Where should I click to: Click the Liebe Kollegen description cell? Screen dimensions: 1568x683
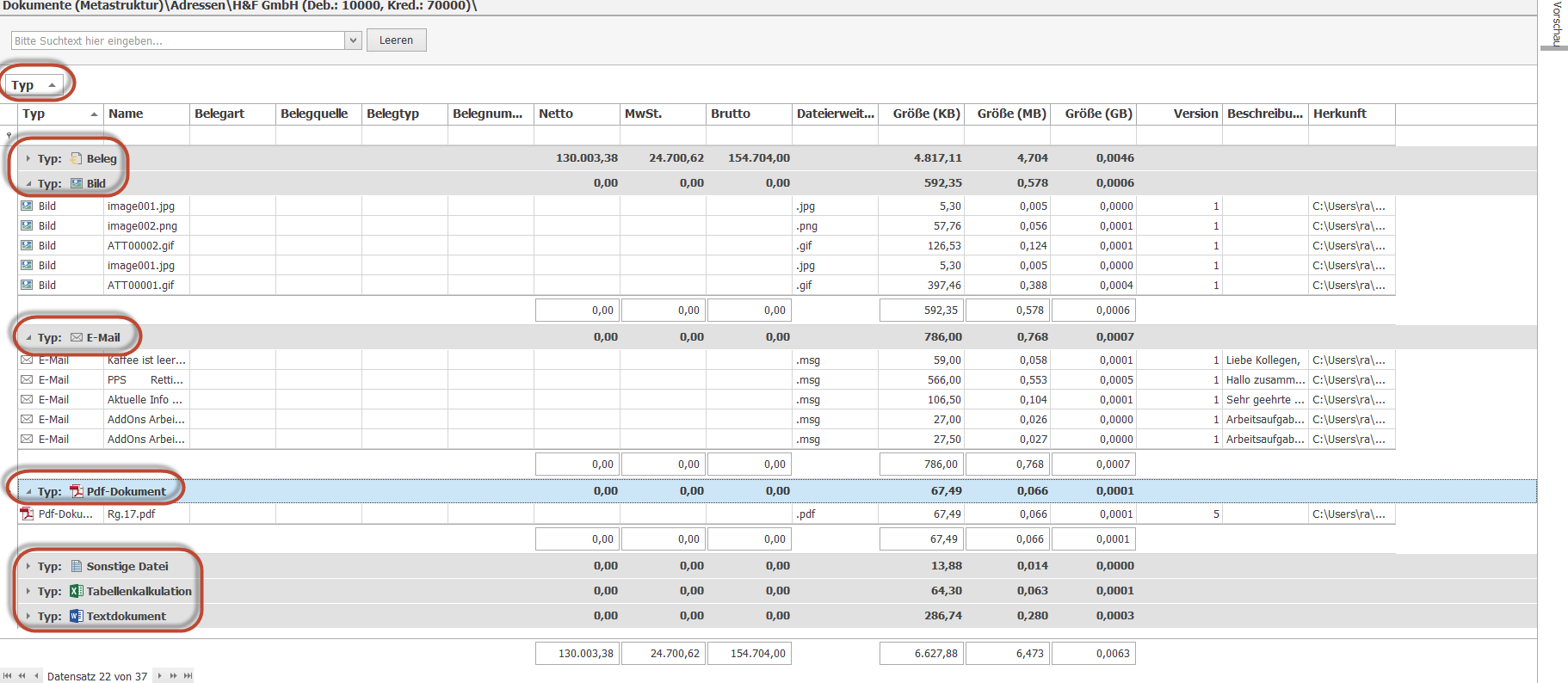[1265, 360]
